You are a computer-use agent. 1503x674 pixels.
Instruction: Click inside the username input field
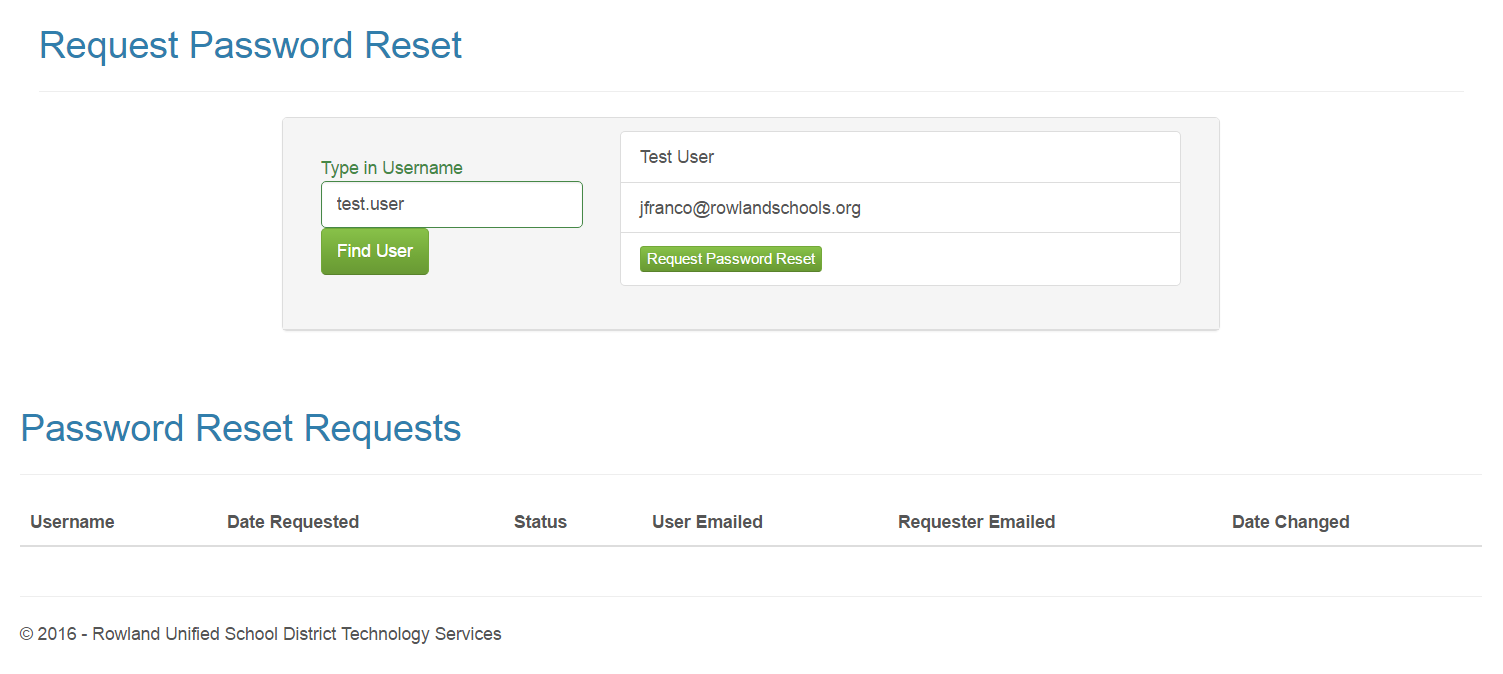[x=451, y=204]
